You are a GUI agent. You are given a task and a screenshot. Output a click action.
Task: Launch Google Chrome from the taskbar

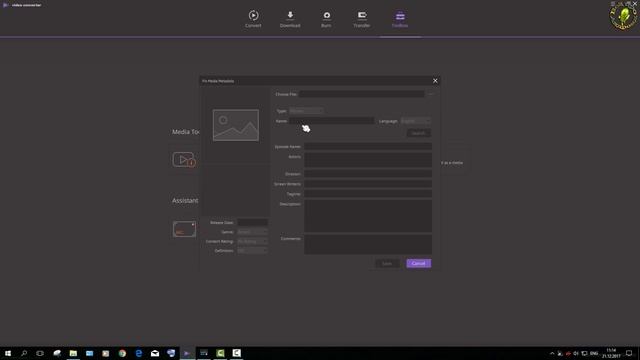[x=122, y=353]
